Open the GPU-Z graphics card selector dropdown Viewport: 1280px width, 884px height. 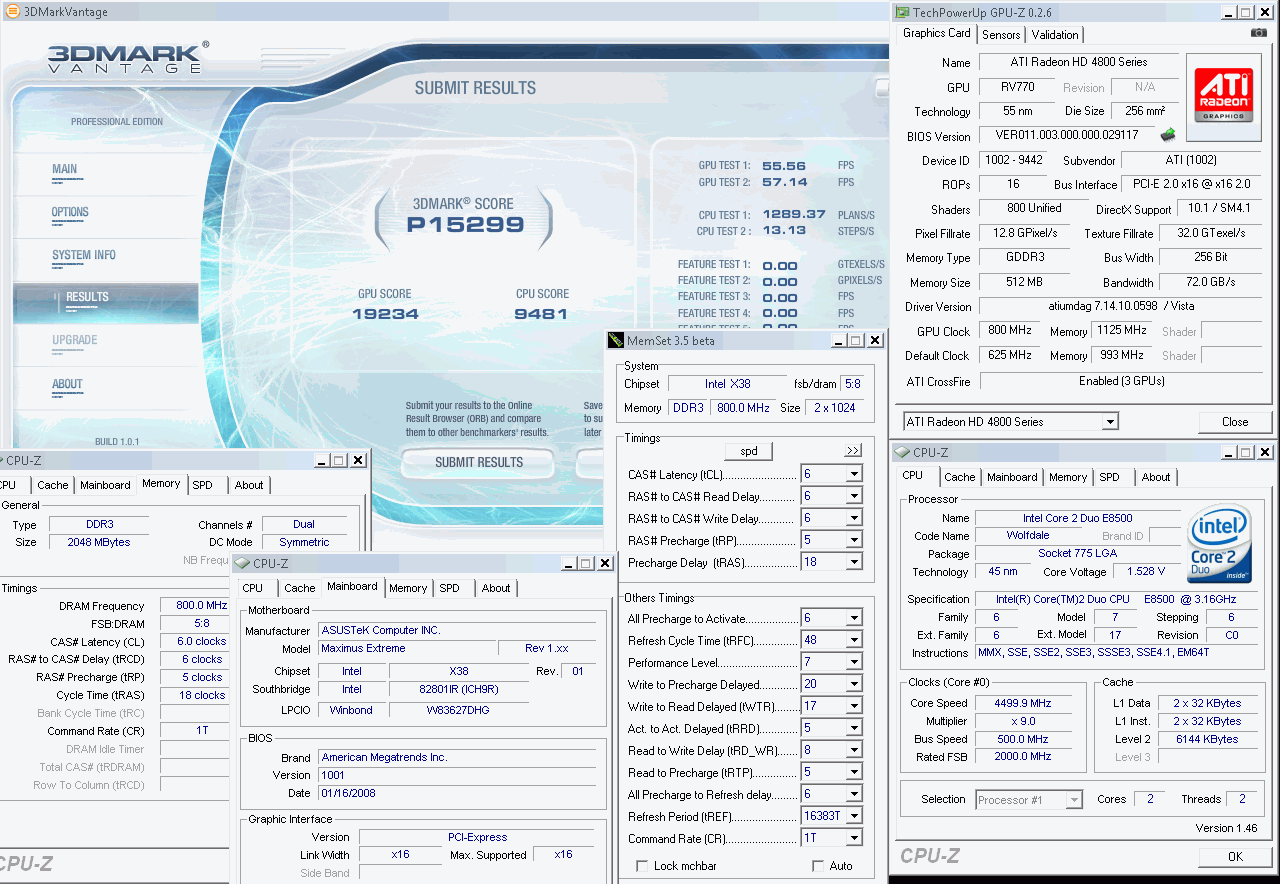(x=1109, y=422)
